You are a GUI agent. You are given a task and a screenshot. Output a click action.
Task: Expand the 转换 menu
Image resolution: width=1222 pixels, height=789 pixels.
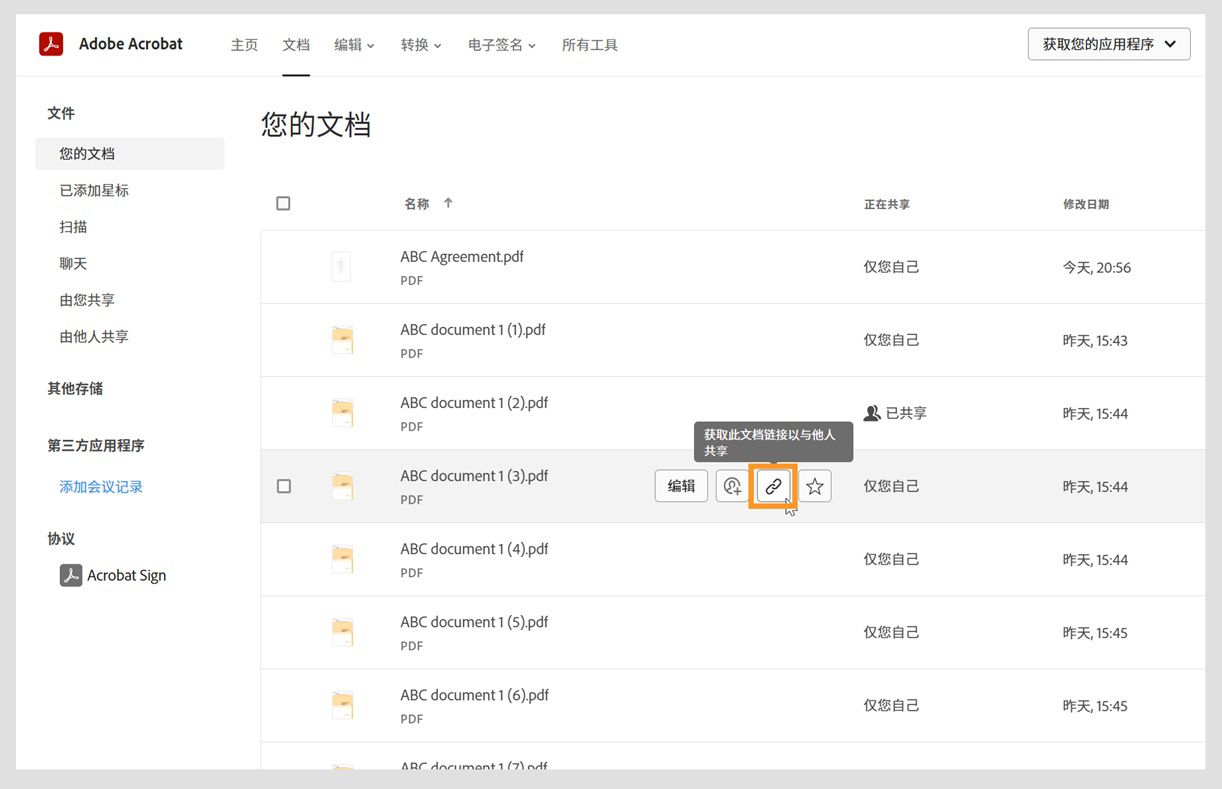421,44
